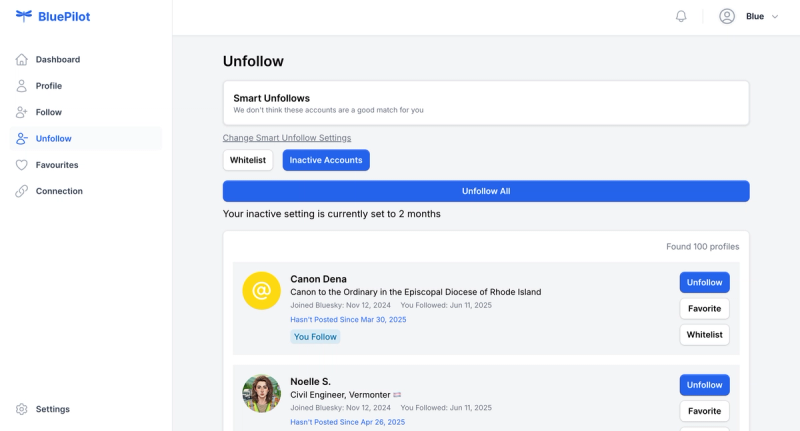The height and width of the screenshot is (431, 800).
Task: Unfollow Canon Dena
Action: pos(705,282)
